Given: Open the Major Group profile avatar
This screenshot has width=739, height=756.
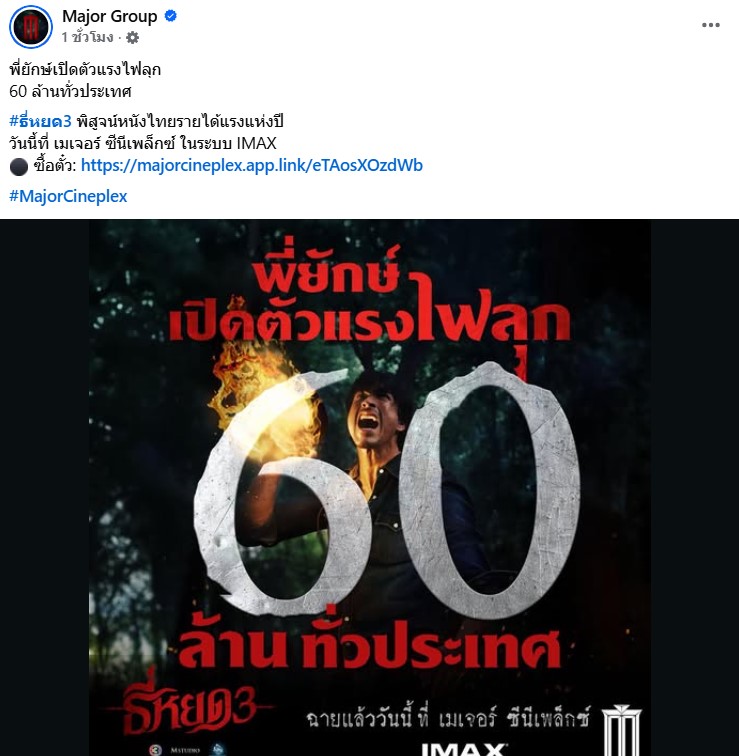Looking at the screenshot, I should click(x=31, y=27).
